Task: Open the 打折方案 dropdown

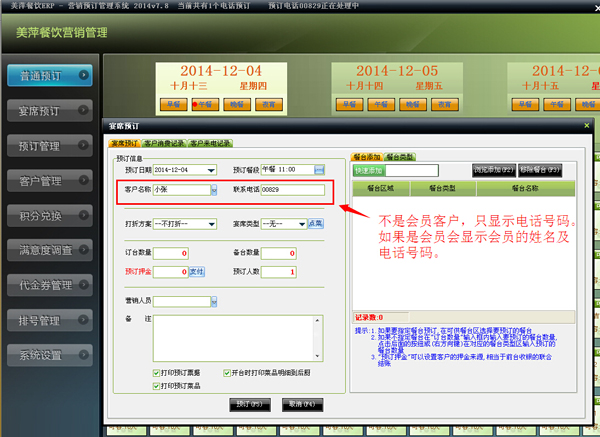Action: click(211, 224)
